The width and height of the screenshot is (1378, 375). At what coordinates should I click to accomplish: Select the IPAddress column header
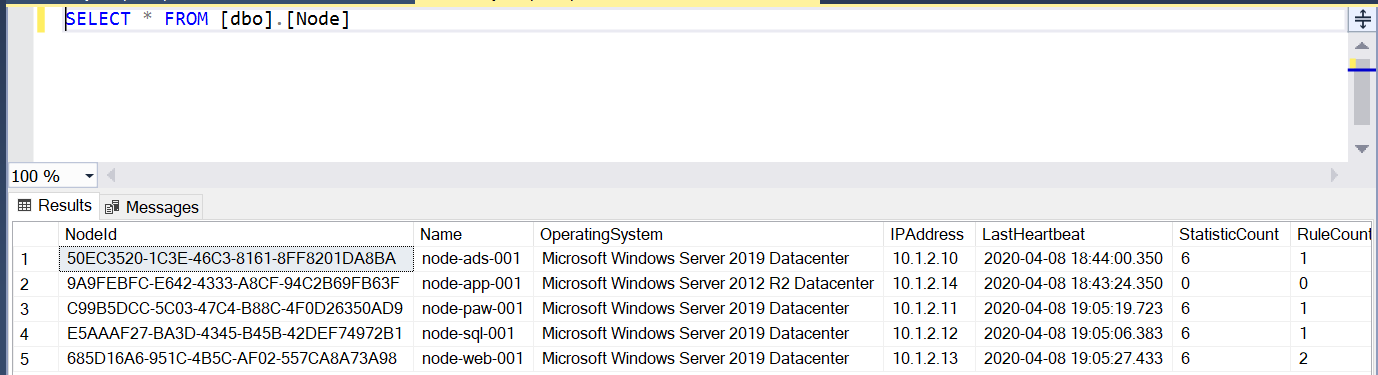(x=930, y=234)
